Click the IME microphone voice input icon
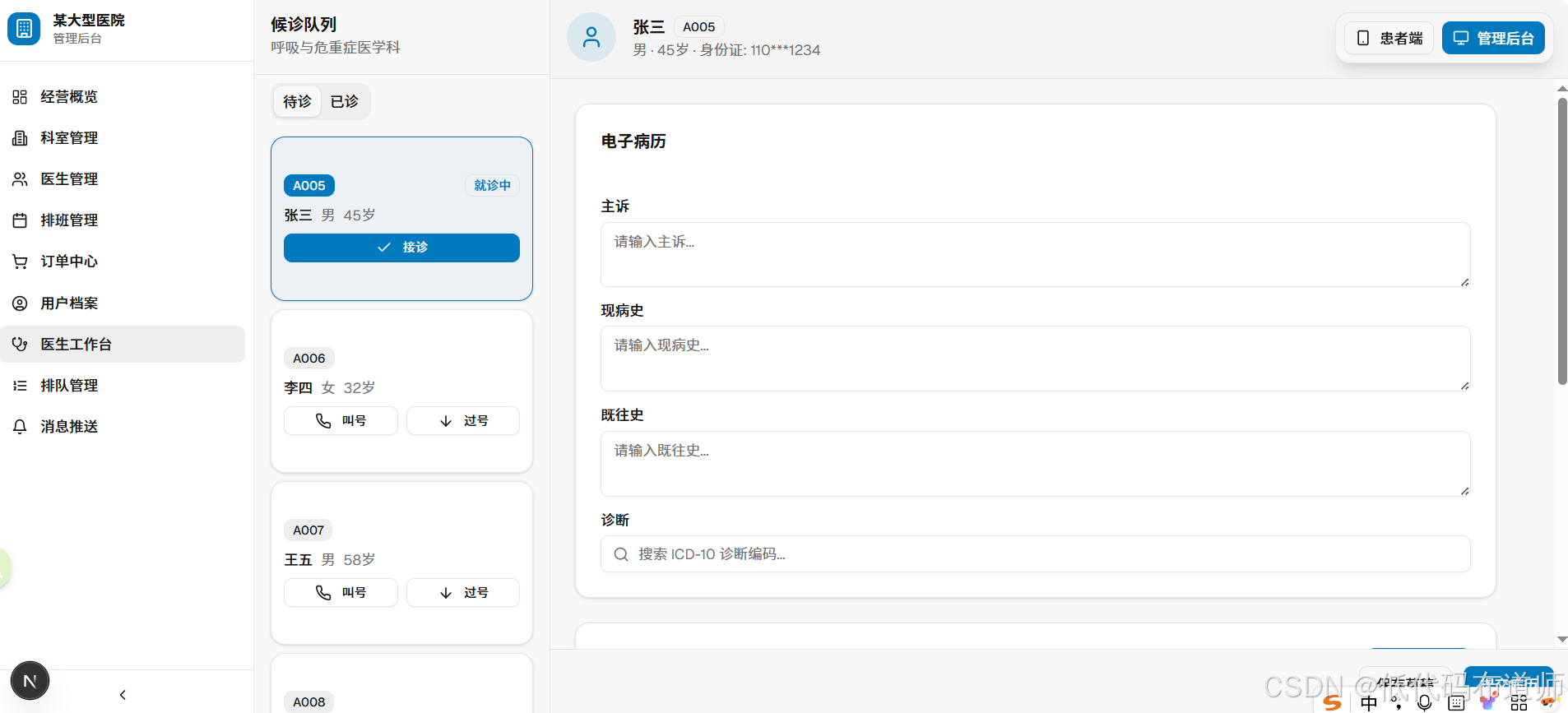 [1425, 703]
